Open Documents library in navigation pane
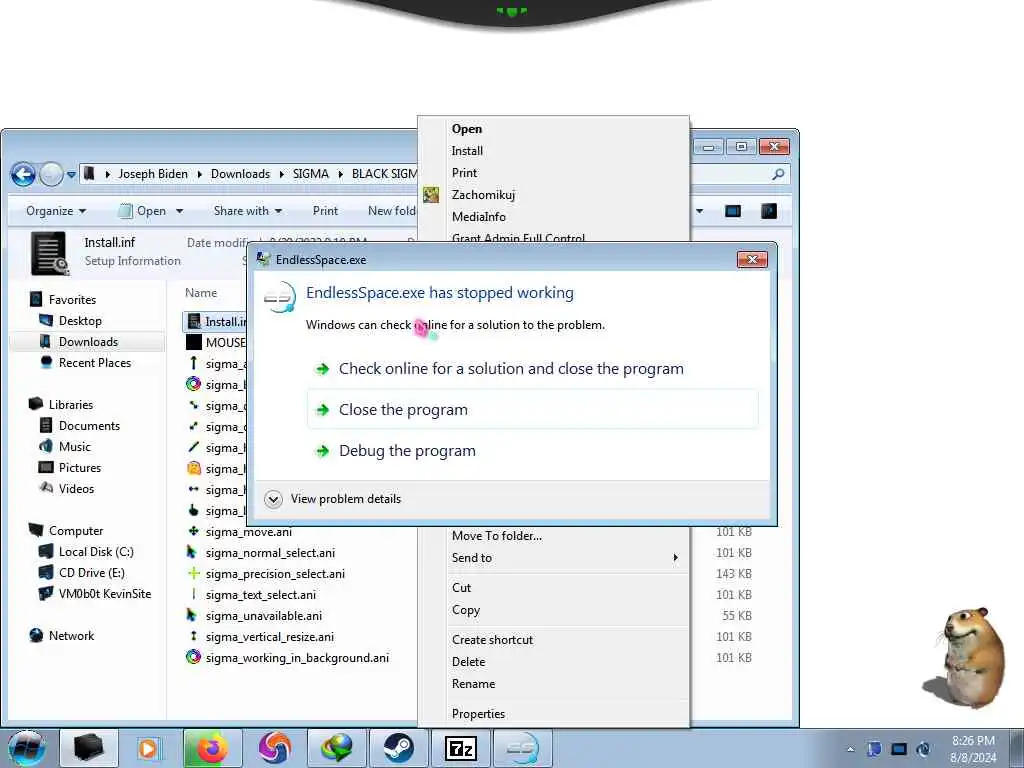This screenshot has height=768, width=1024. [89, 426]
